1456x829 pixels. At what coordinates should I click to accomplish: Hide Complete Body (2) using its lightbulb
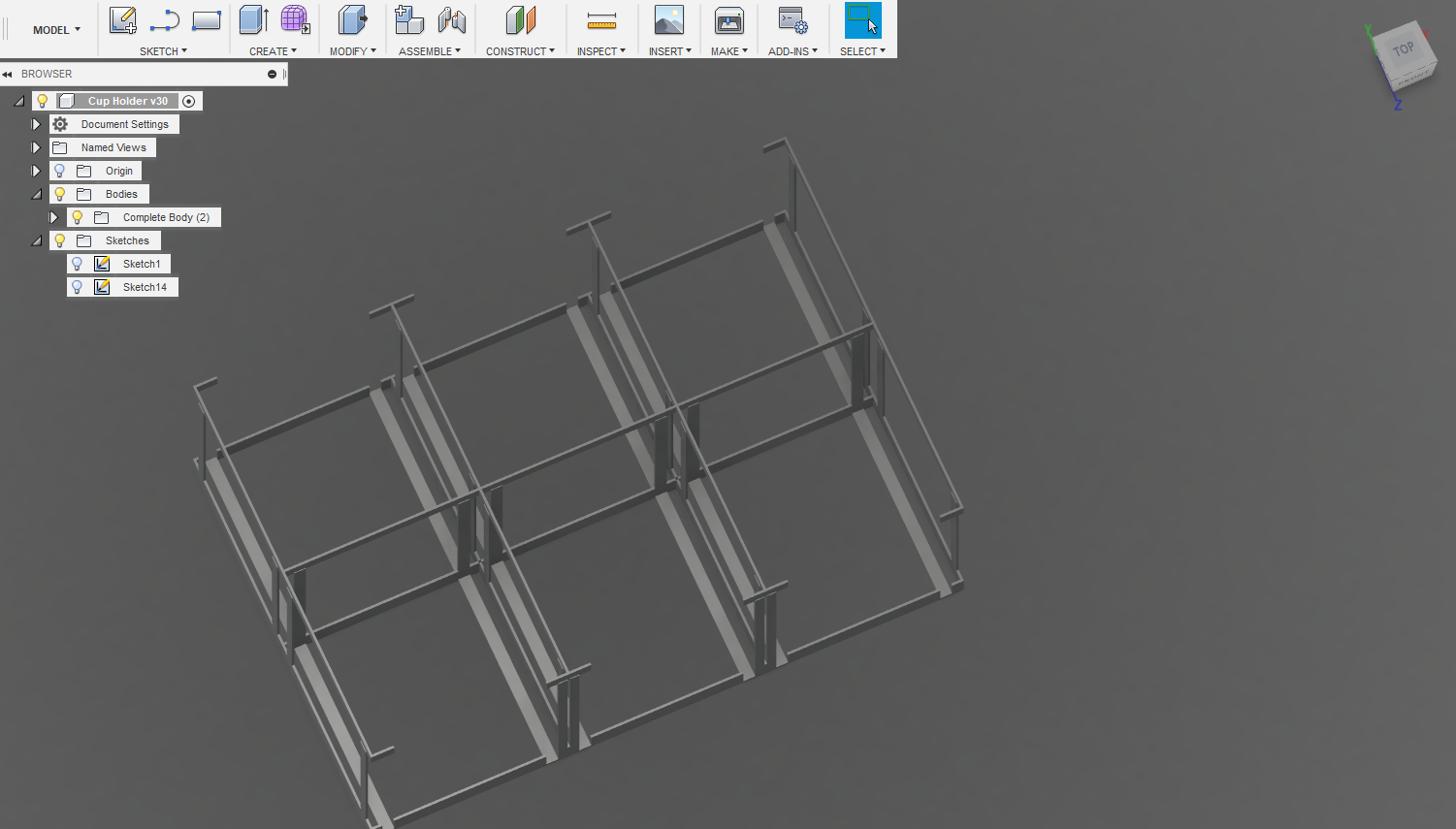coord(77,217)
